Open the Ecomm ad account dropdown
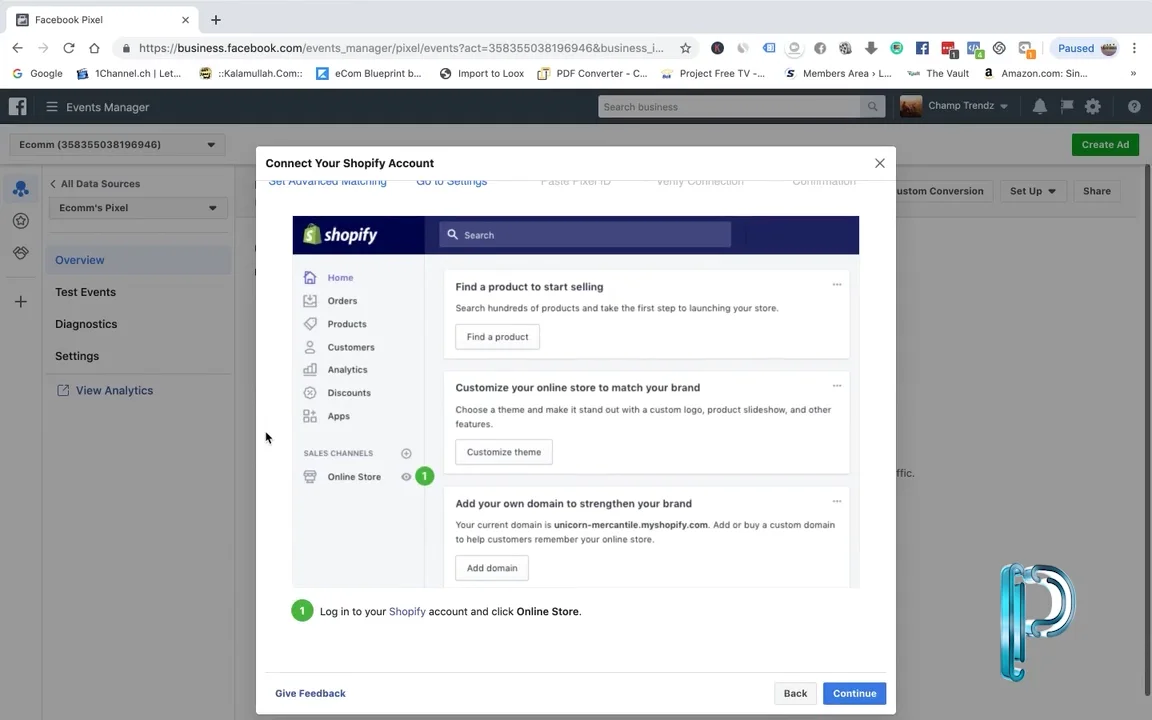The height and width of the screenshot is (720, 1152). pos(118,145)
